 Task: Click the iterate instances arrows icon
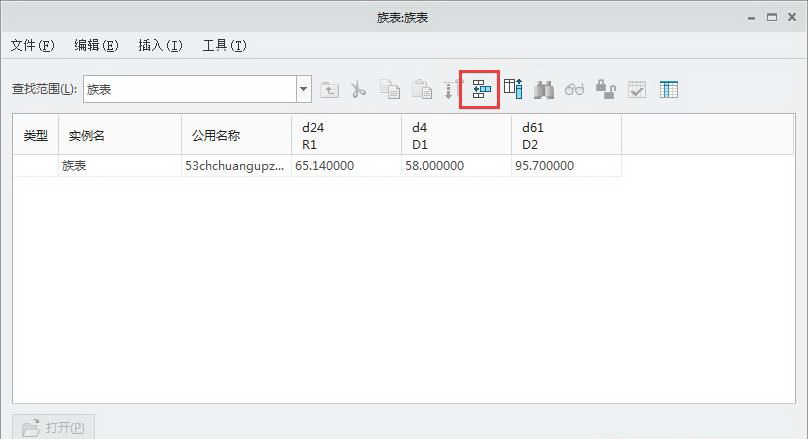click(x=451, y=90)
